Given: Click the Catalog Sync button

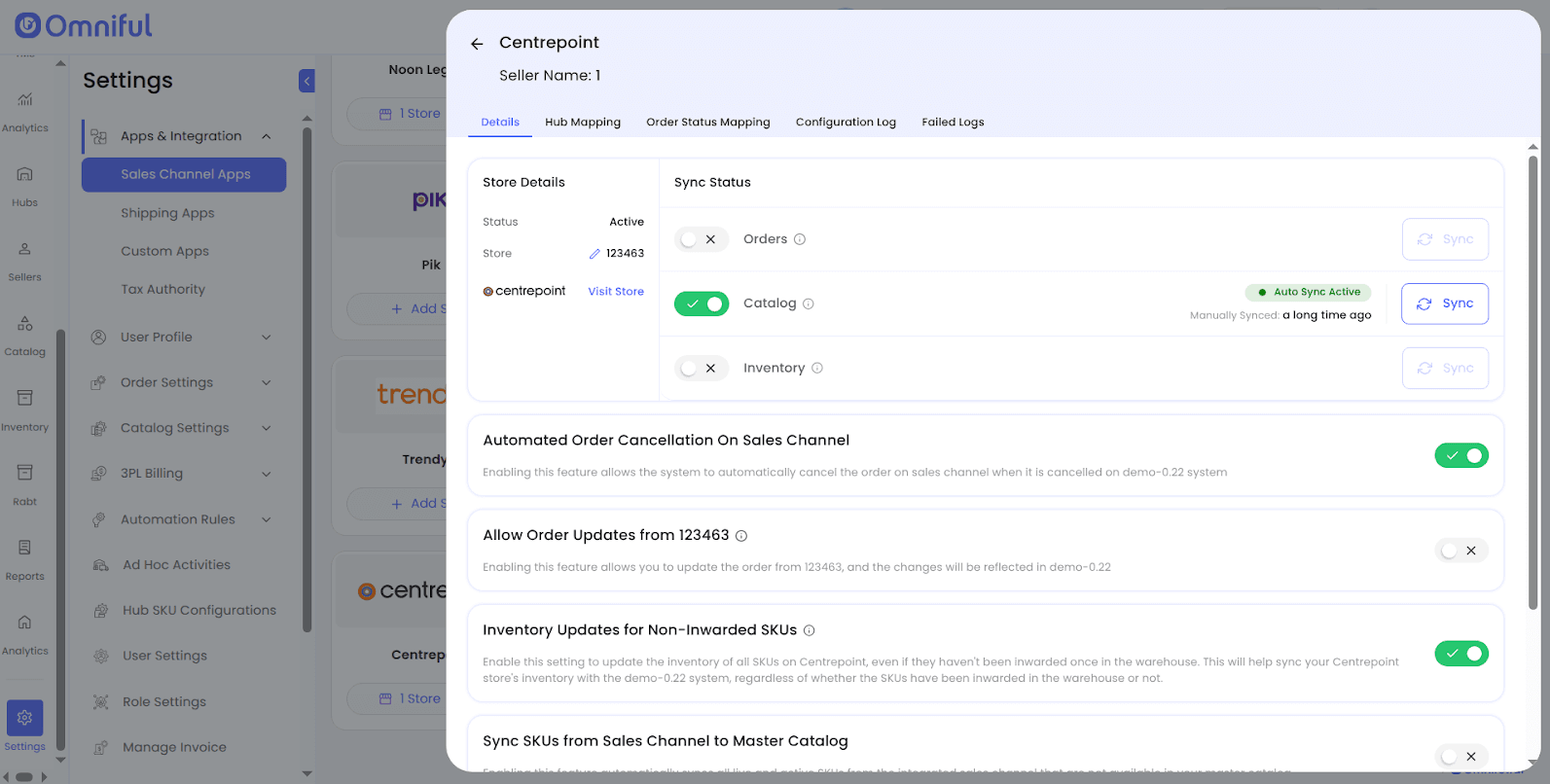Looking at the screenshot, I should pyautogui.click(x=1444, y=303).
